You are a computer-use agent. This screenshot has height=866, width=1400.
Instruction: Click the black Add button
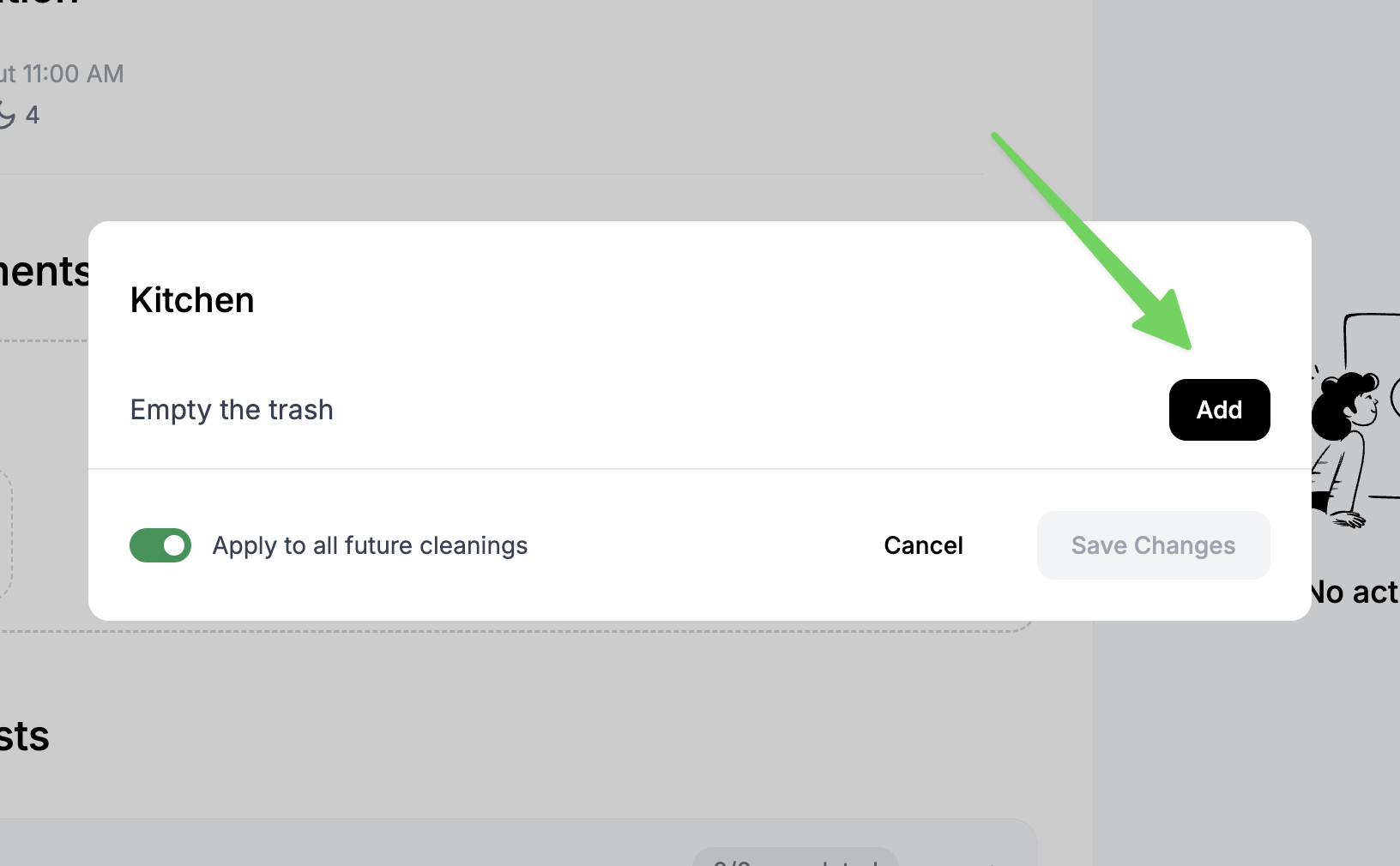tap(1219, 410)
